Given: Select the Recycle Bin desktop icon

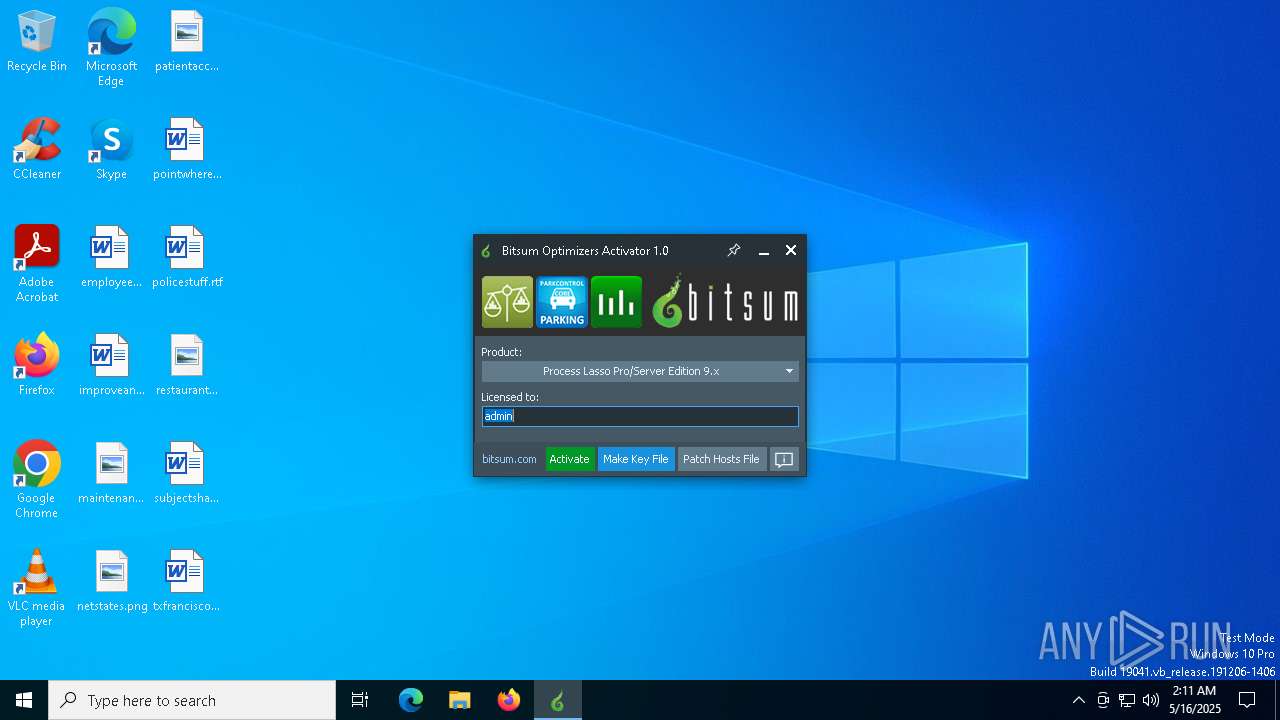Looking at the screenshot, I should pyautogui.click(x=37, y=42).
